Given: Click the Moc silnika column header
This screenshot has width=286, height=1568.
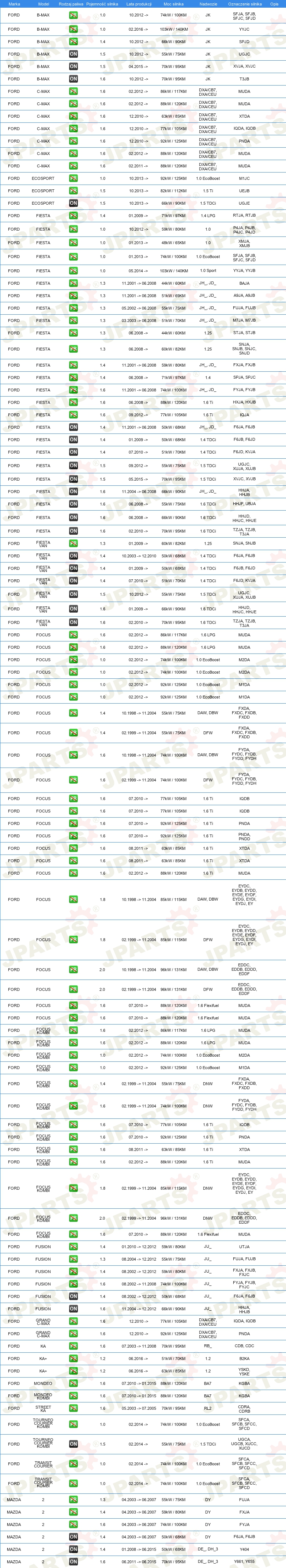Looking at the screenshot, I should (173, 4).
